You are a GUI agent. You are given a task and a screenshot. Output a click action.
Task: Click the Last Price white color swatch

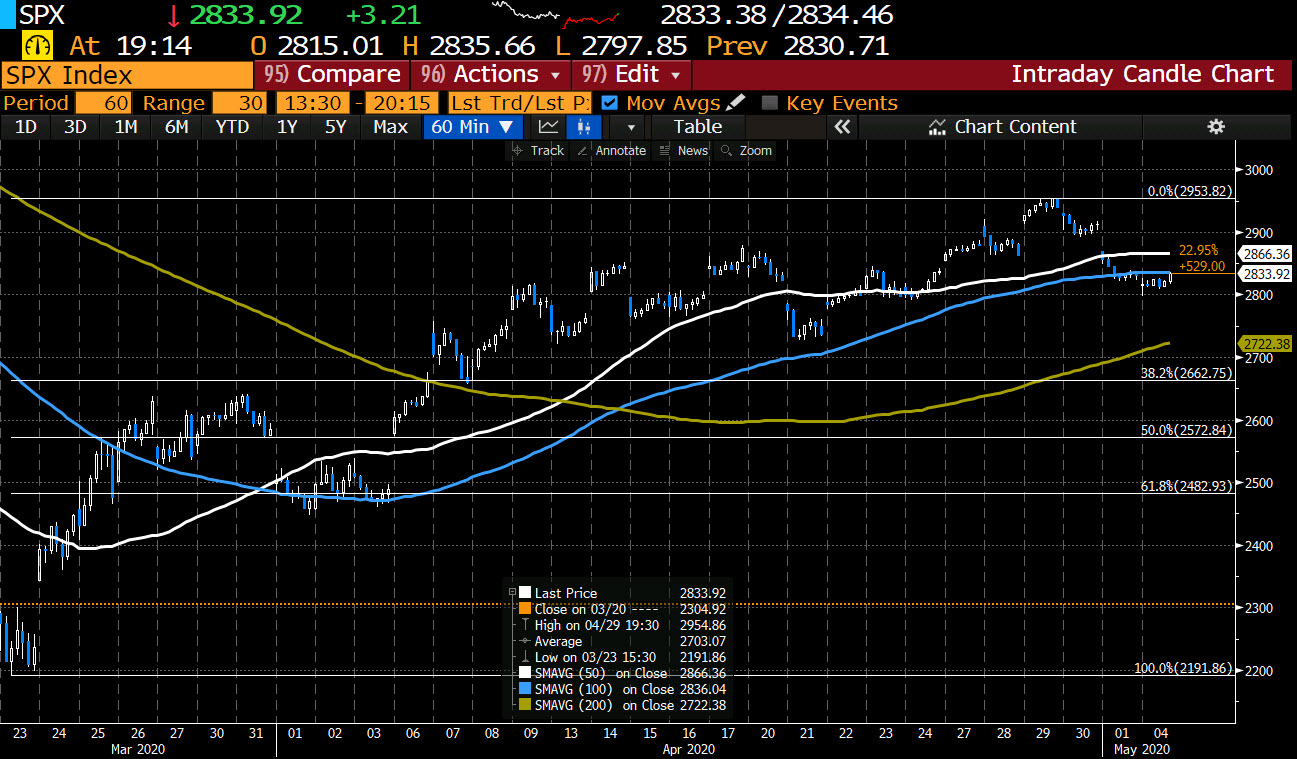pos(525,593)
